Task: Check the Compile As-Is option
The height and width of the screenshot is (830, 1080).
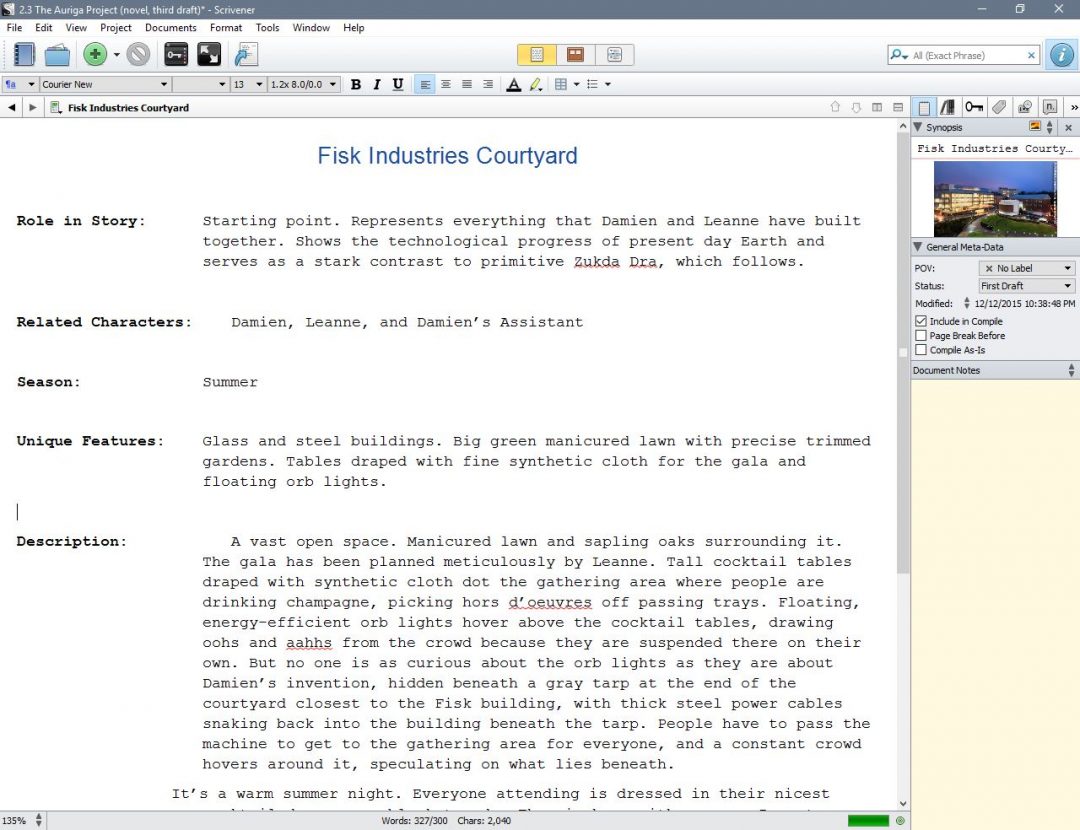Action: (x=921, y=350)
